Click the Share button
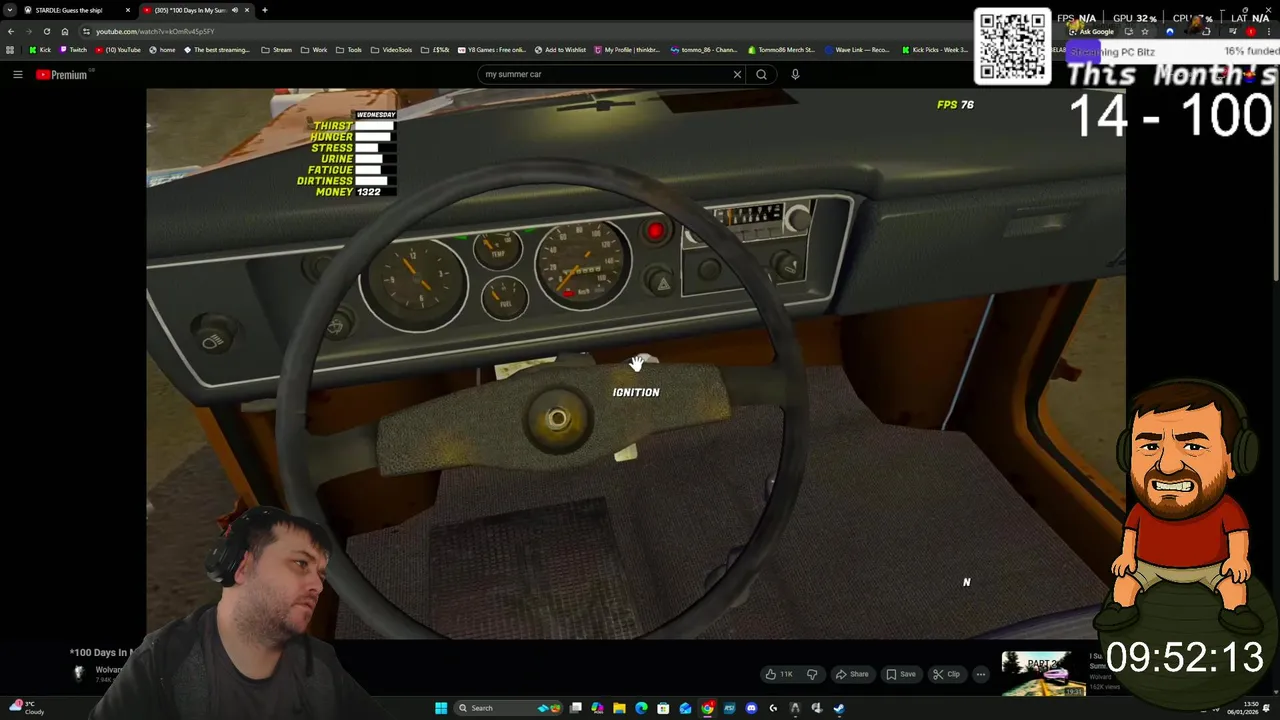Image resolution: width=1280 pixels, height=720 pixels. click(852, 674)
